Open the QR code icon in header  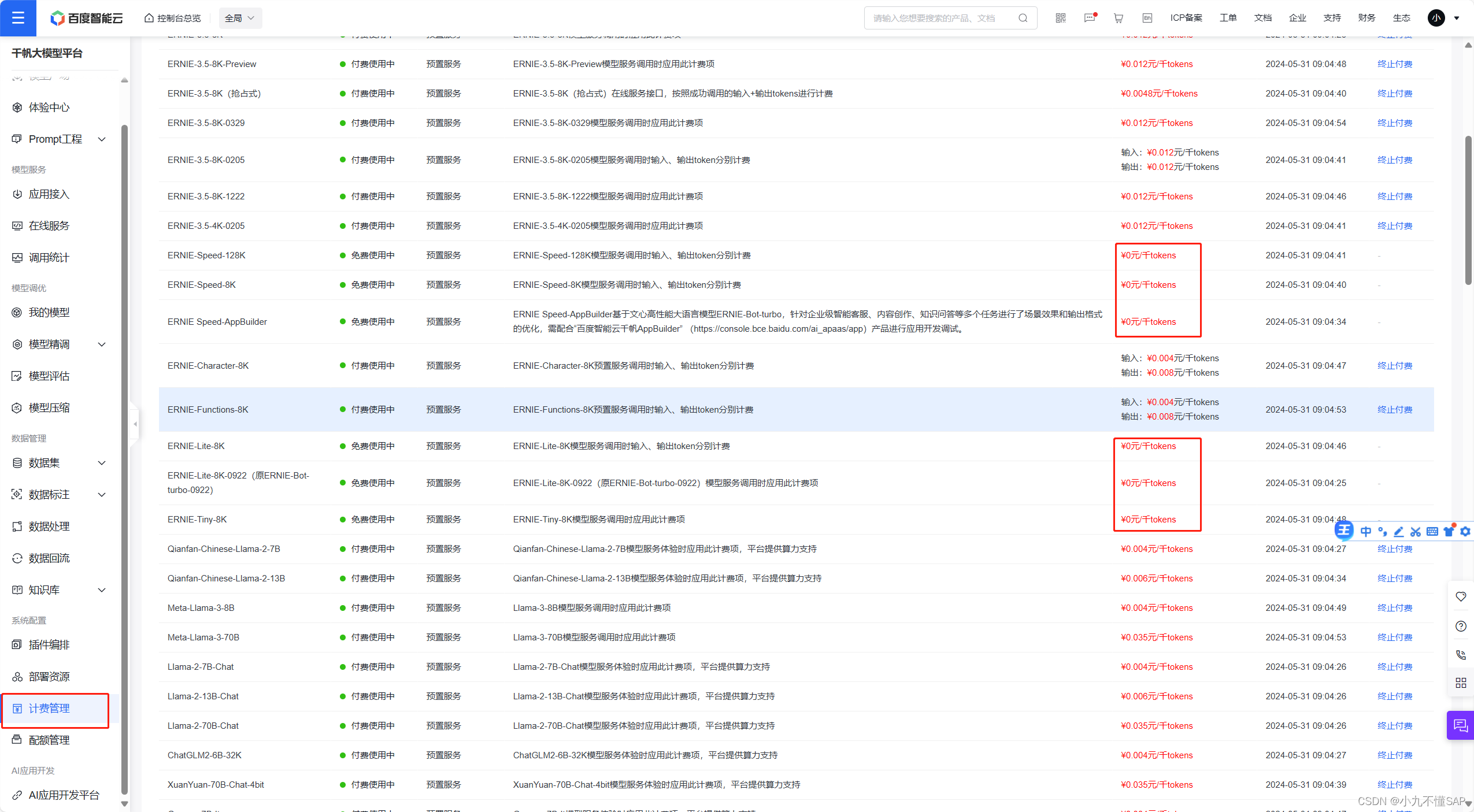pos(1061,18)
